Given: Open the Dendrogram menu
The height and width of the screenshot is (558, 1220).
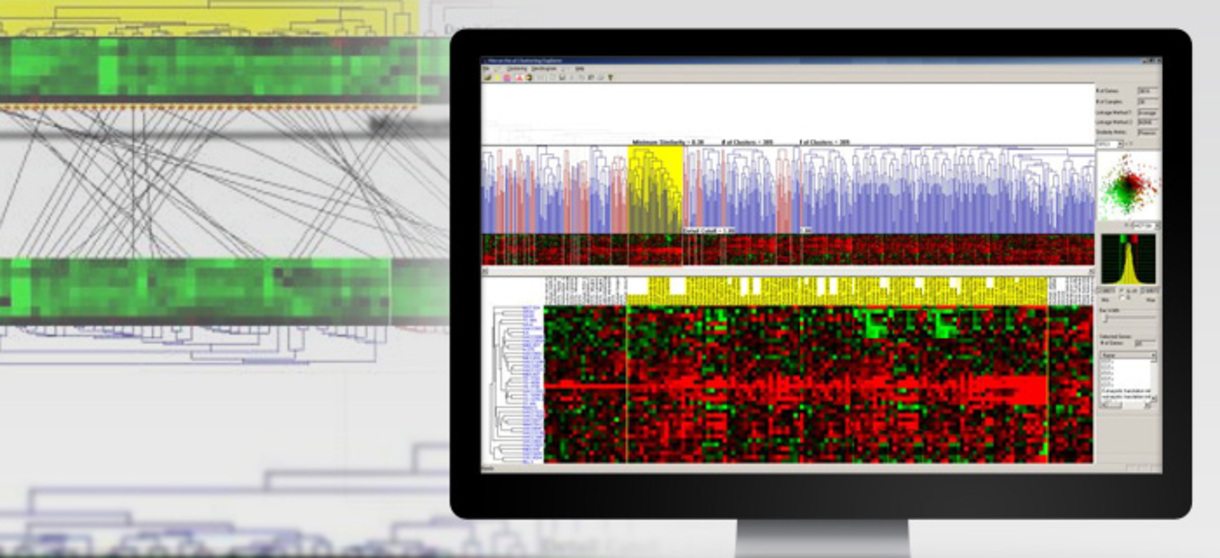Looking at the screenshot, I should [x=544, y=68].
